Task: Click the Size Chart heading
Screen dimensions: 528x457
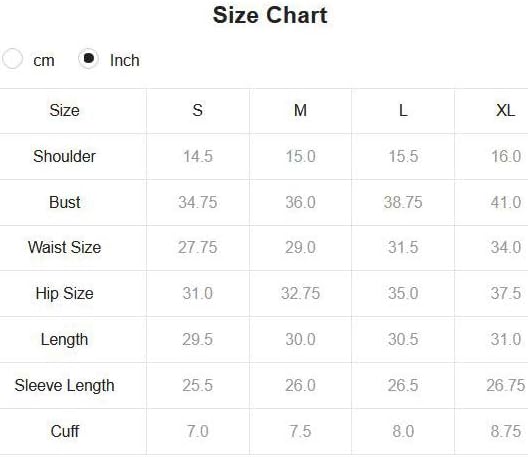Action: (x=270, y=15)
